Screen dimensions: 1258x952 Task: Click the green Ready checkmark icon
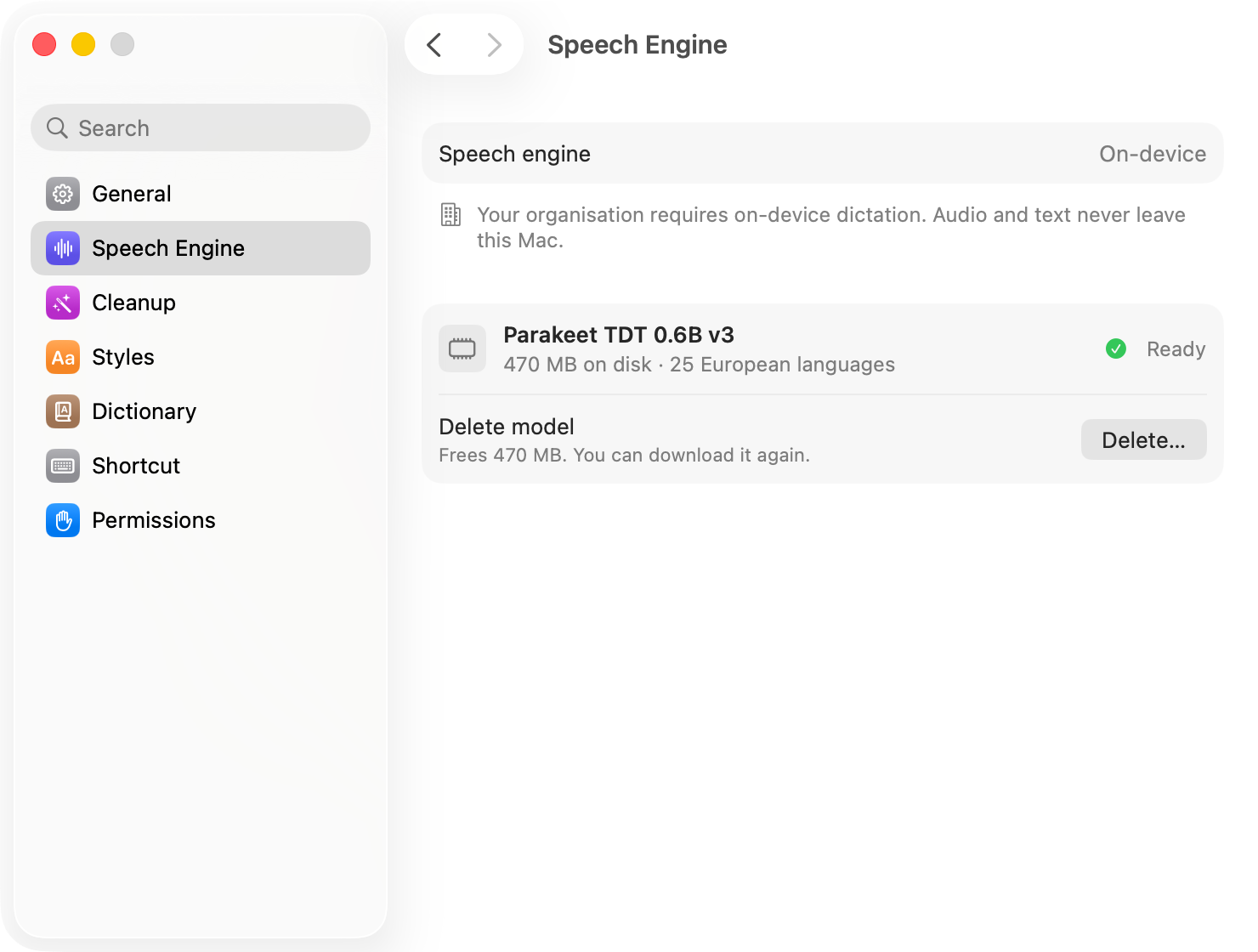click(1116, 348)
